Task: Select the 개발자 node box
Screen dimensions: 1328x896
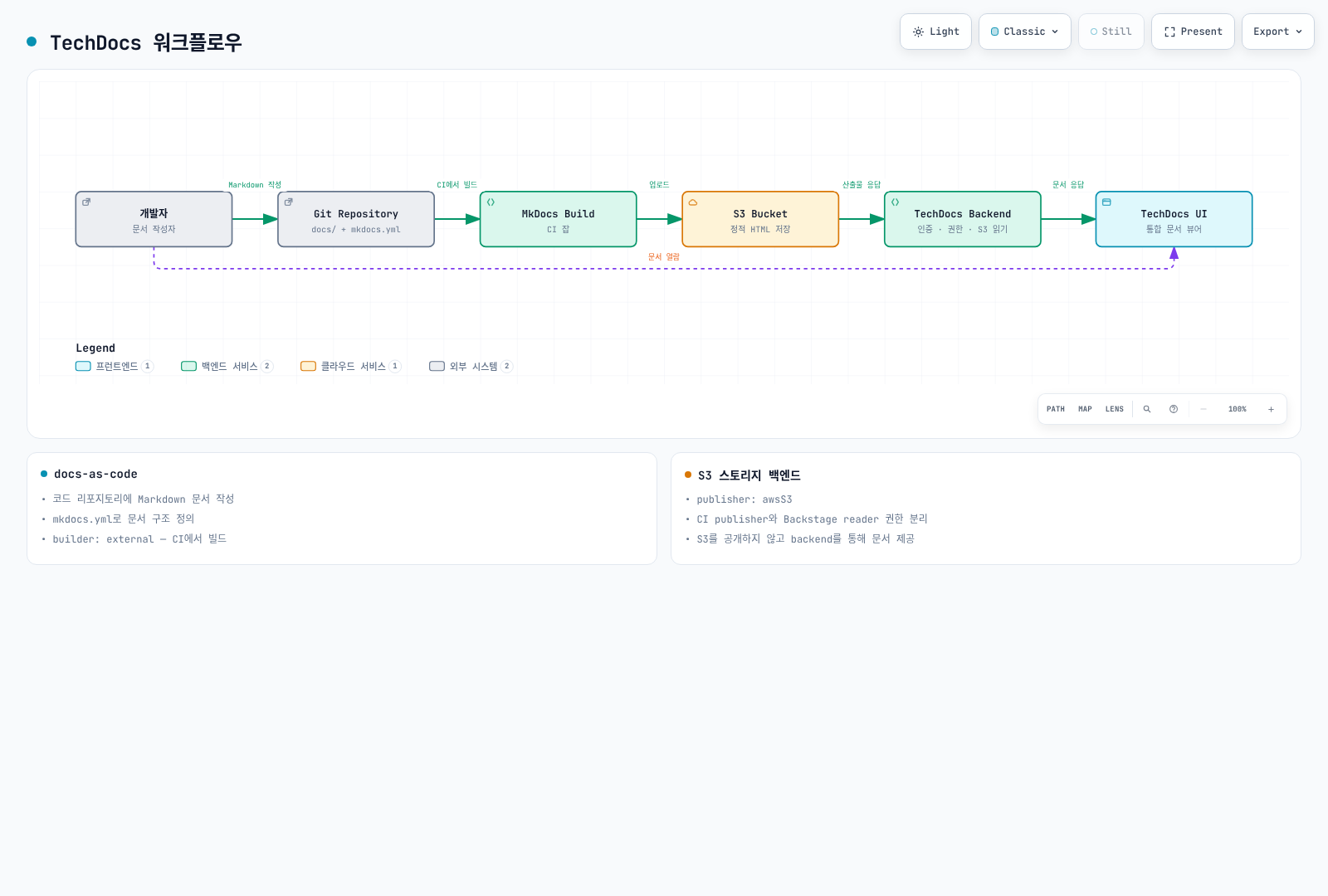Action: tap(154, 219)
